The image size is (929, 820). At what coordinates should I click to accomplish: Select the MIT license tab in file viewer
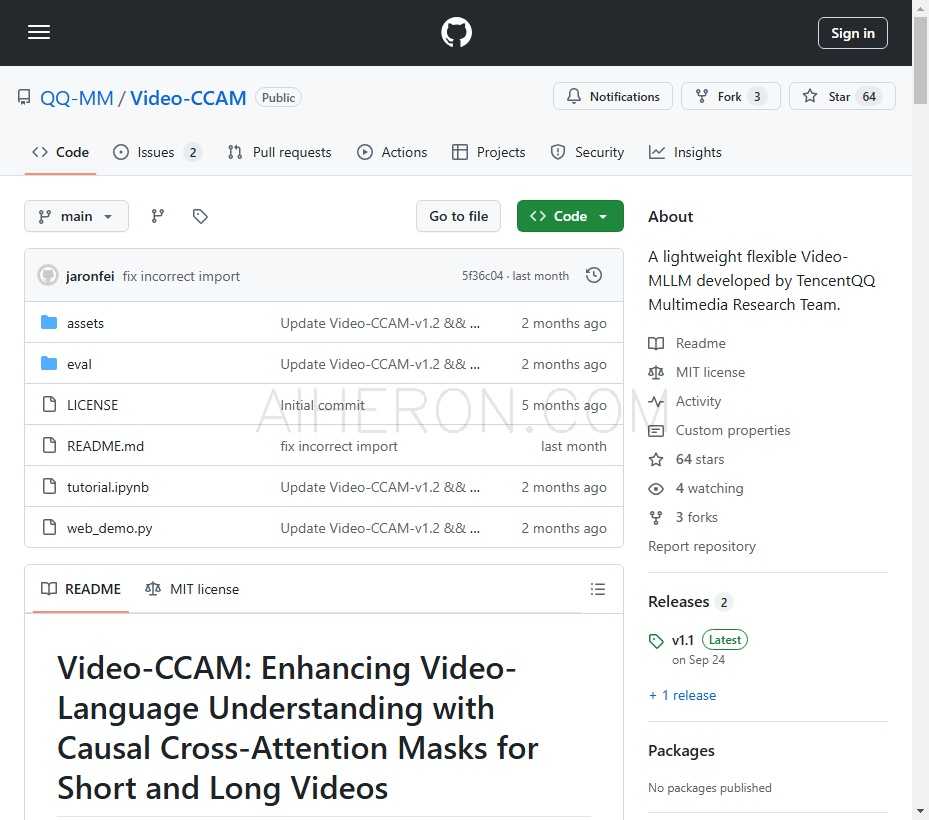[192, 589]
